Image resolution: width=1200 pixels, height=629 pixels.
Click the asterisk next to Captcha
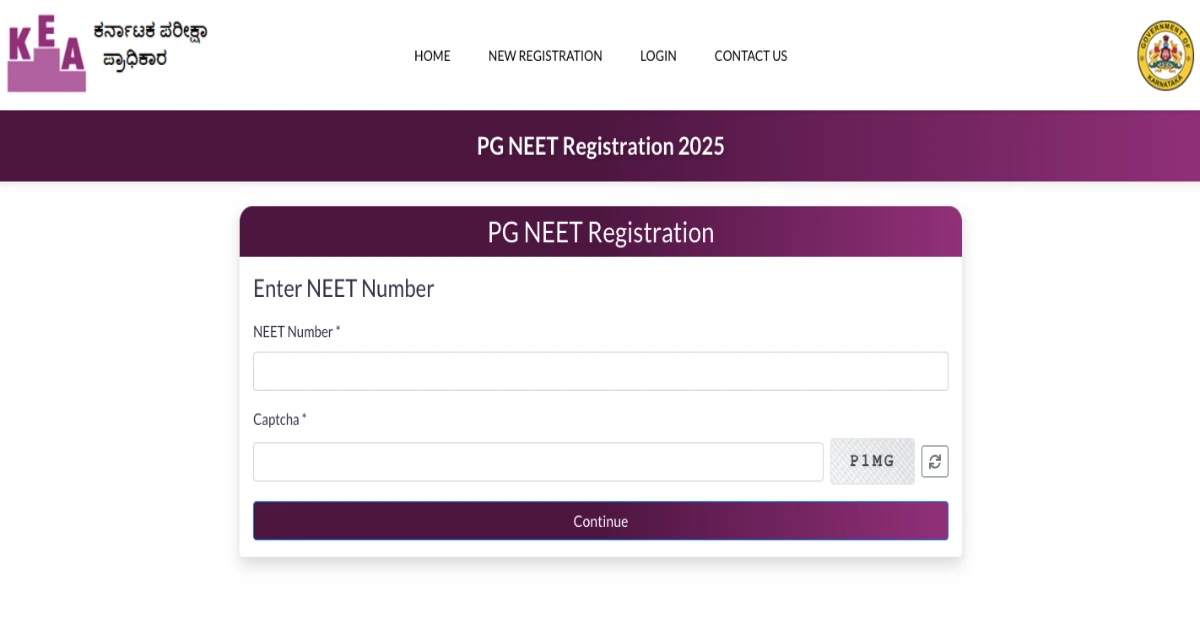[x=304, y=419]
